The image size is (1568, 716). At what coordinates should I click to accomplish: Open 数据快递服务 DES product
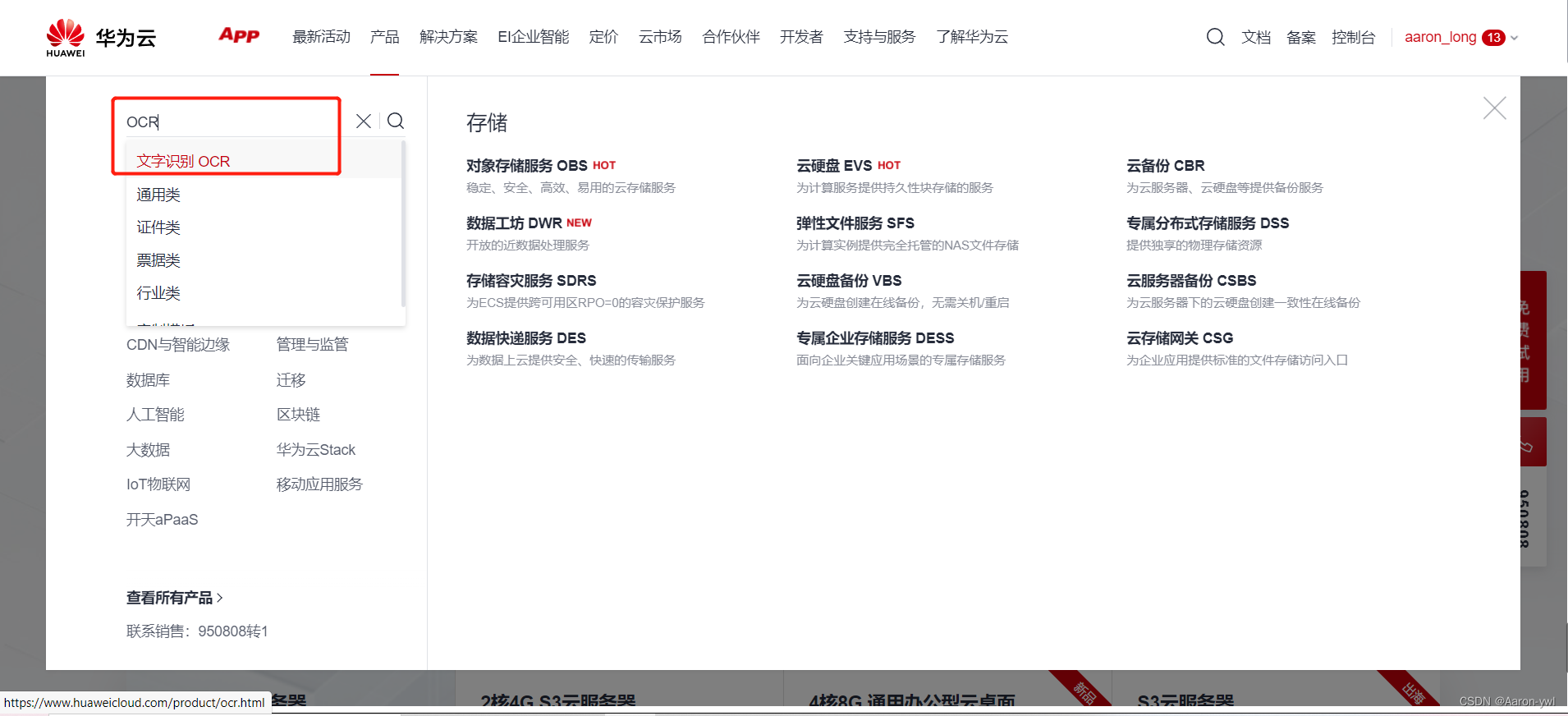click(526, 338)
